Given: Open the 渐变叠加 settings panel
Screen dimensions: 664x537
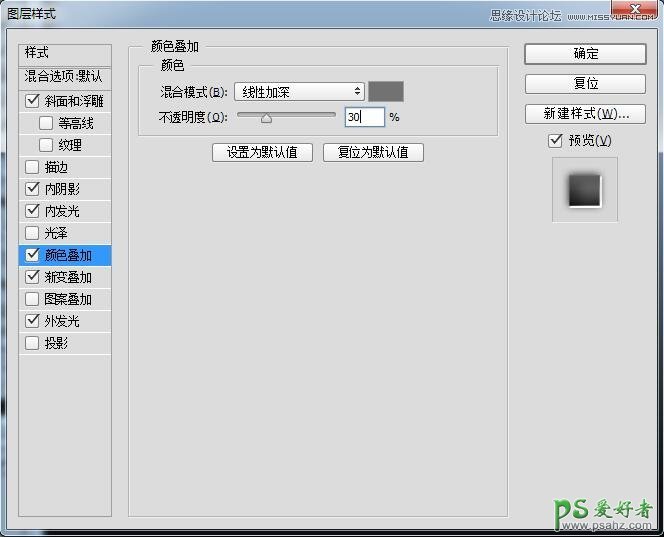Looking at the screenshot, I should (68, 277).
